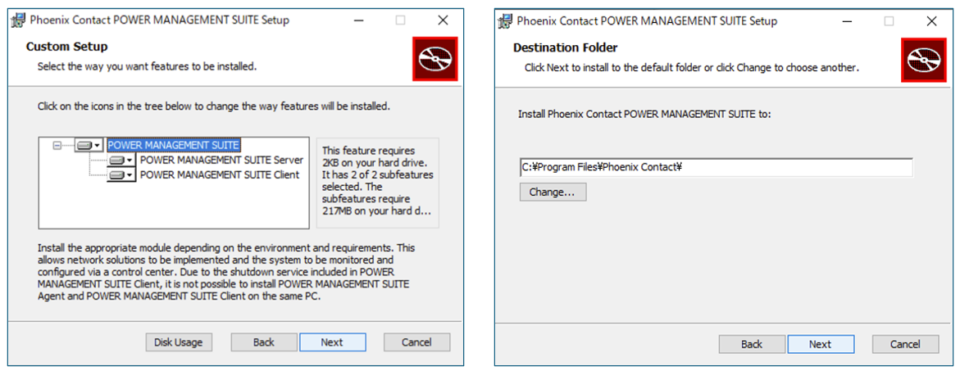This screenshot has height=371, width=960.
Task: Close the Destination Folder window
Action: (x=932, y=21)
